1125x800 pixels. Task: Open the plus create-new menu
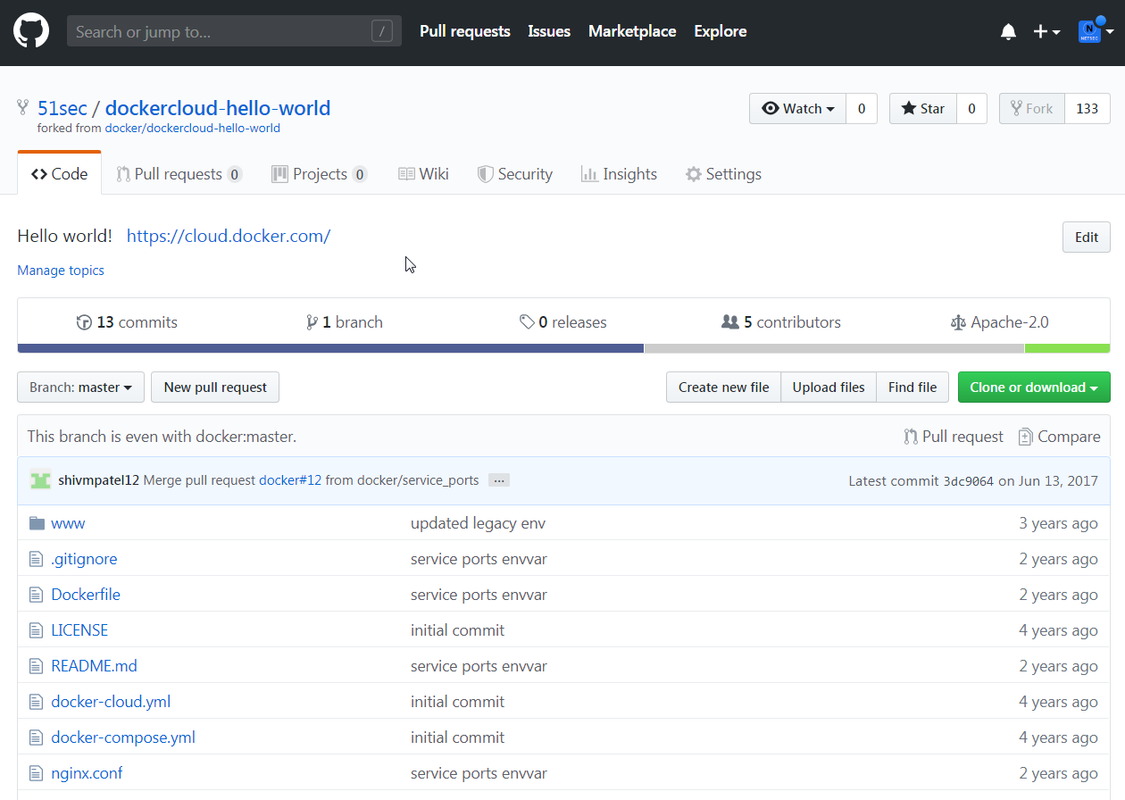1046,32
